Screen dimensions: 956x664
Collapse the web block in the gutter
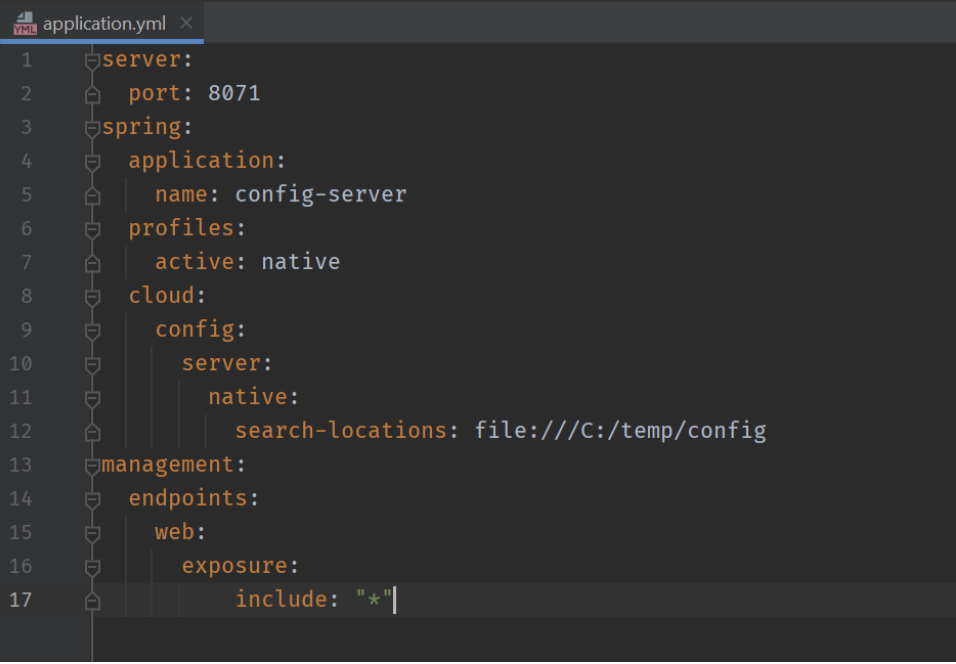[x=91, y=532]
